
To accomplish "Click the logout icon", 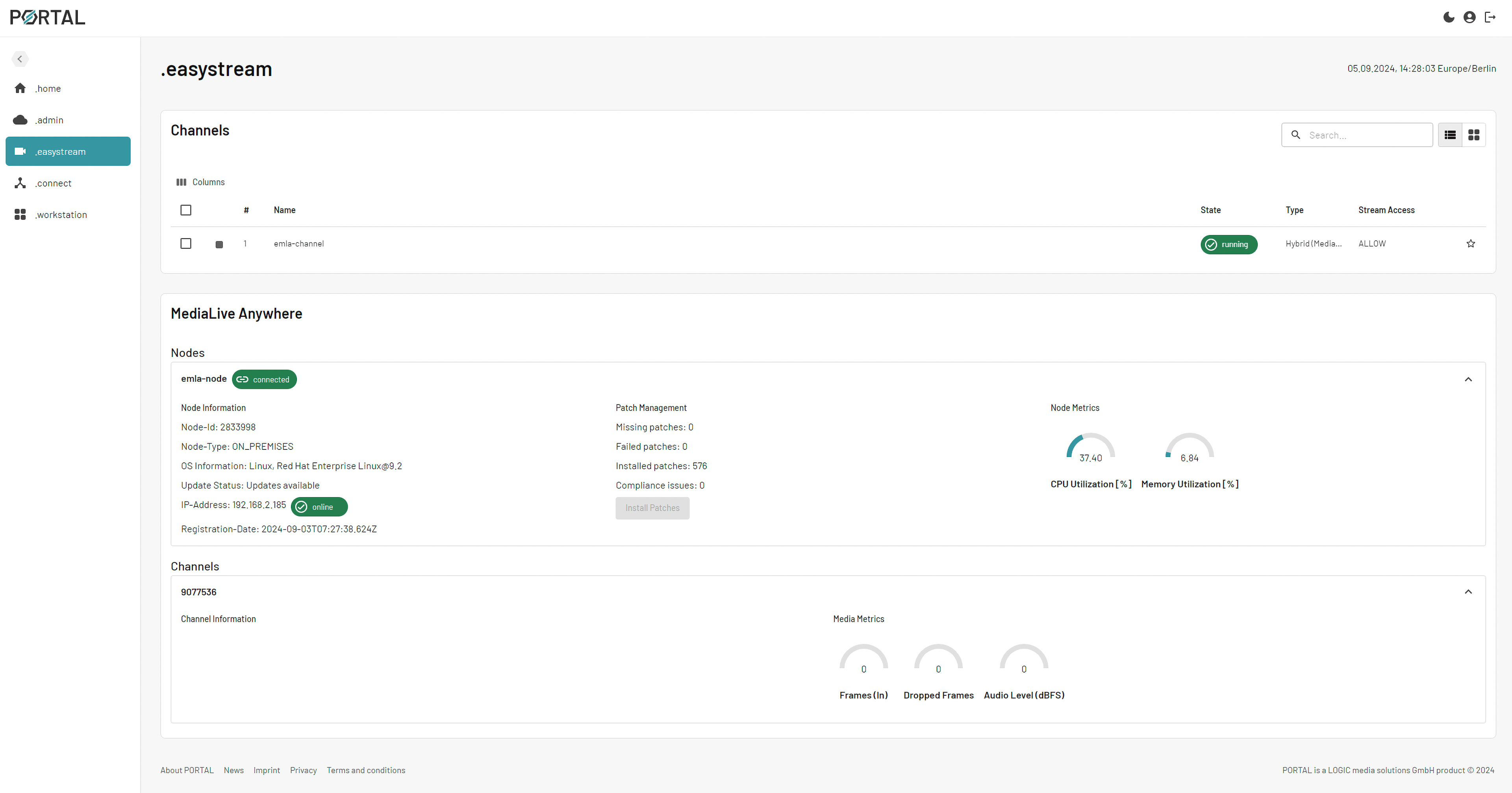I will click(x=1490, y=17).
